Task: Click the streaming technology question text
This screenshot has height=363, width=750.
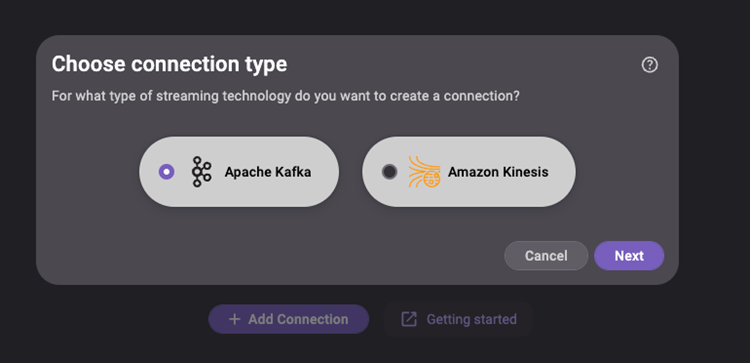Action: click(286, 96)
